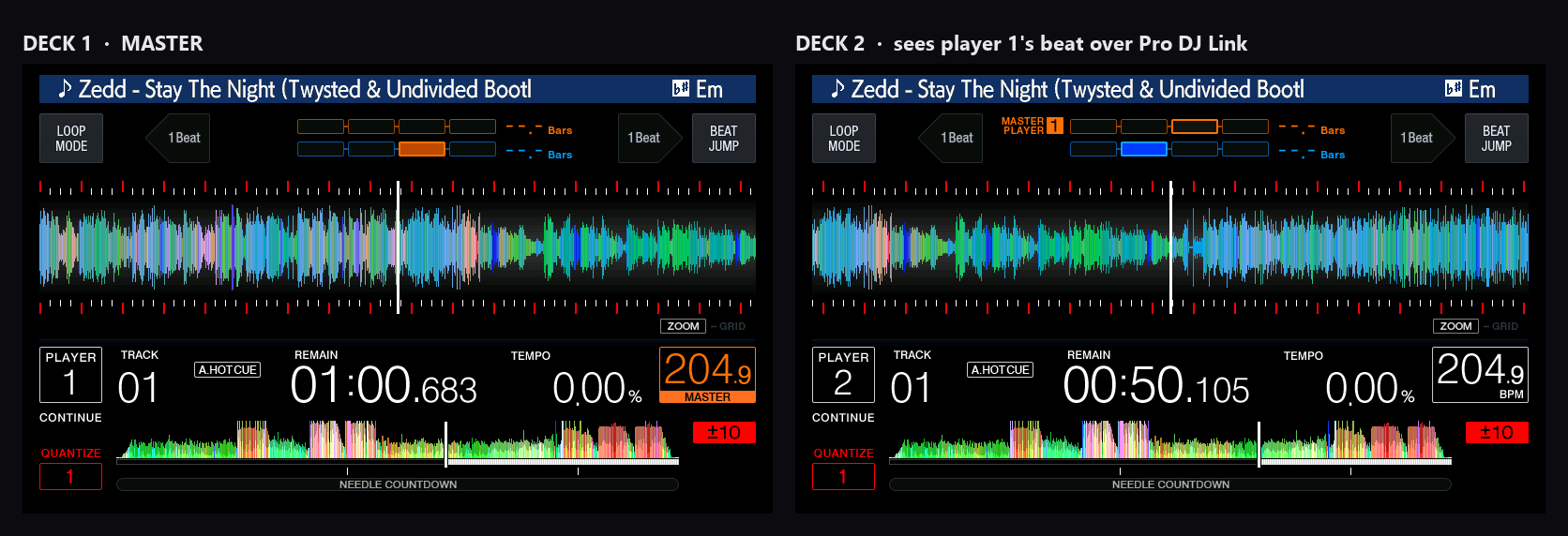Click the Quantize 1 box on Deck 1

coord(70,476)
